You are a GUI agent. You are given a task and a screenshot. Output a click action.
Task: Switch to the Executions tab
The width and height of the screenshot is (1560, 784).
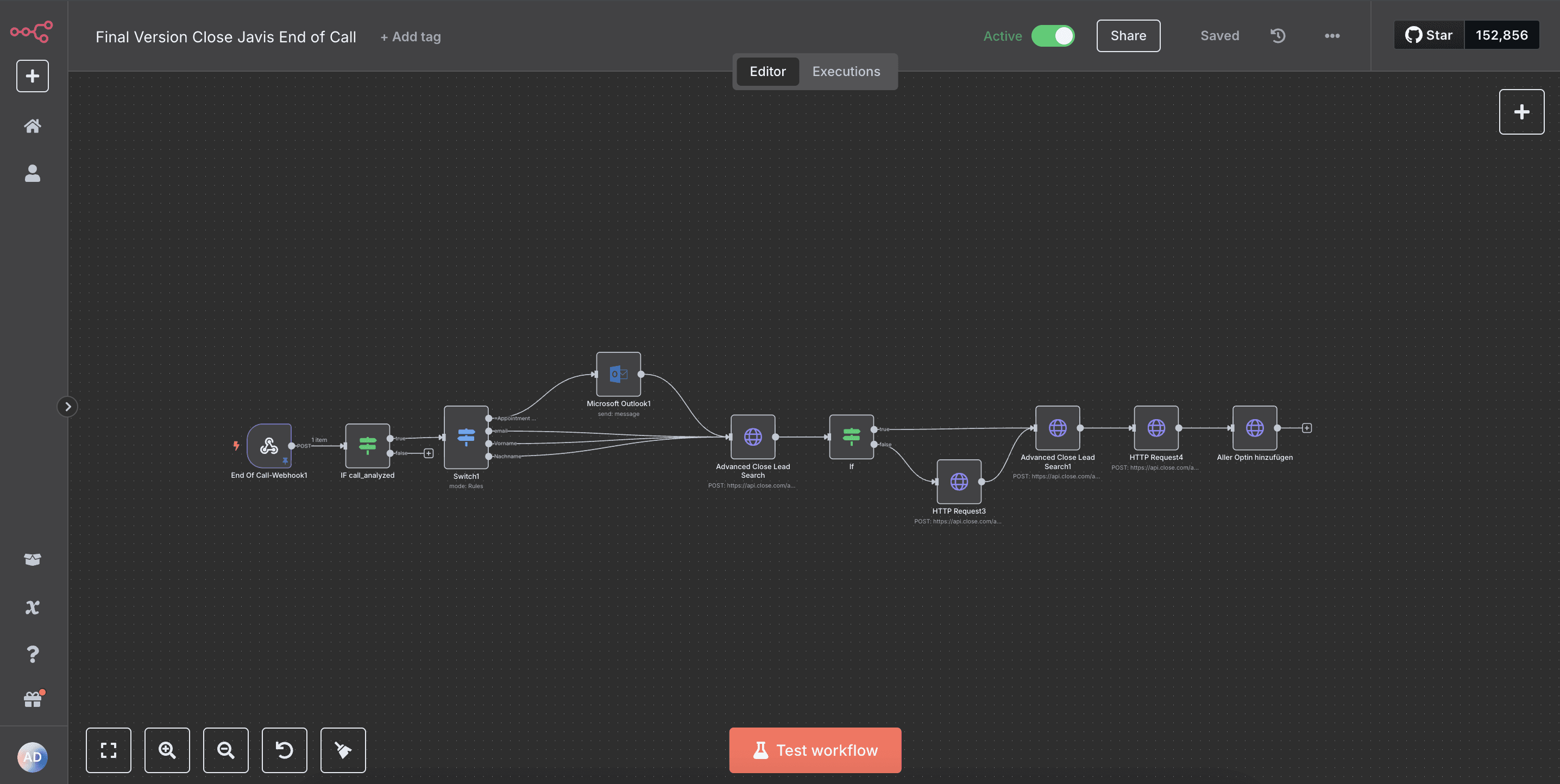tap(846, 72)
